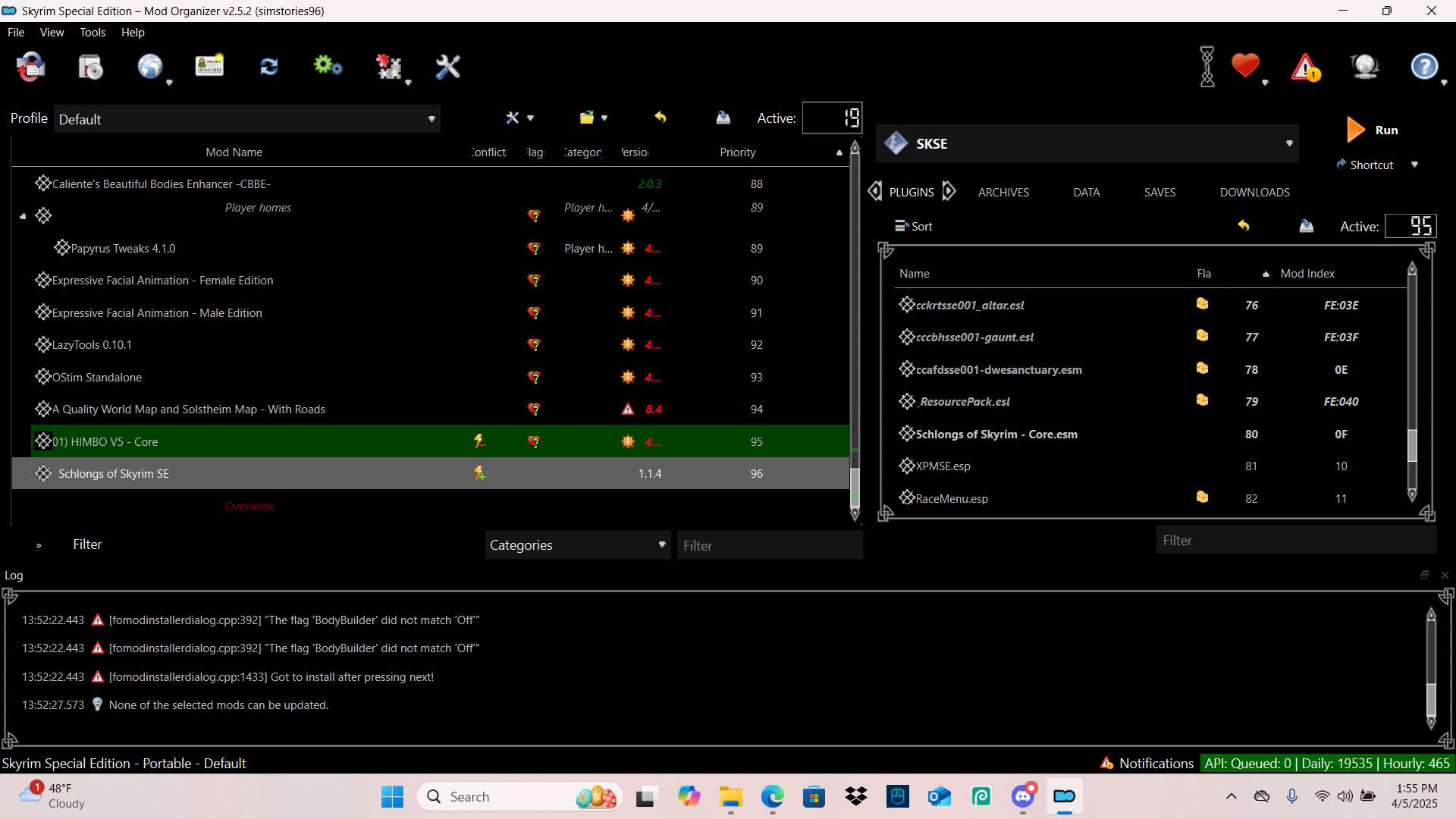
Task: Toggle the XPMSE.esp plugin checkbox
Action: coord(906,466)
